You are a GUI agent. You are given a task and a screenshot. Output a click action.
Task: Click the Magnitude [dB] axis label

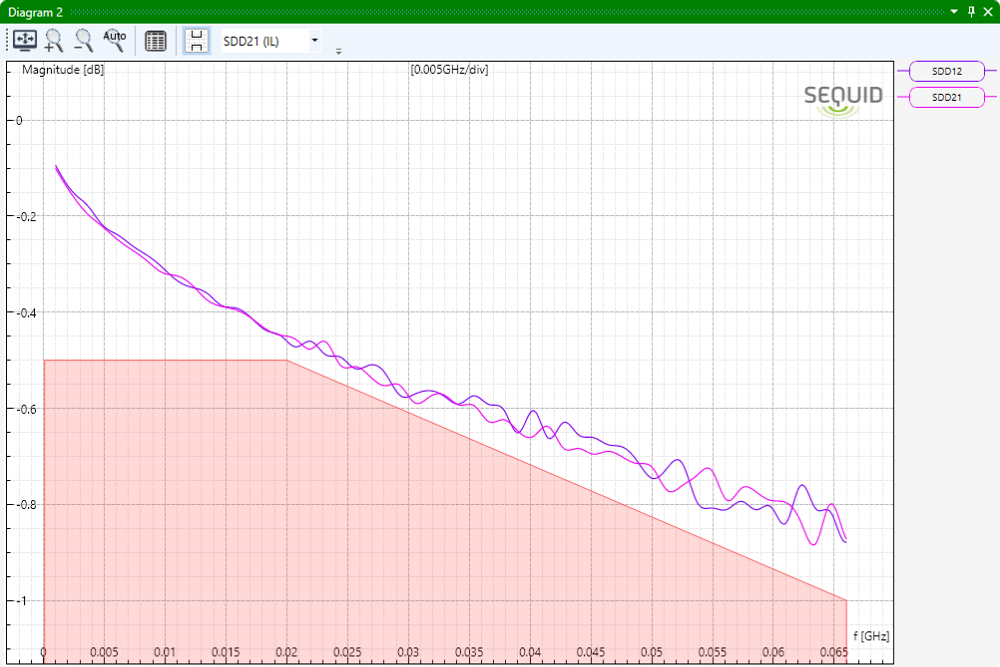click(63, 70)
